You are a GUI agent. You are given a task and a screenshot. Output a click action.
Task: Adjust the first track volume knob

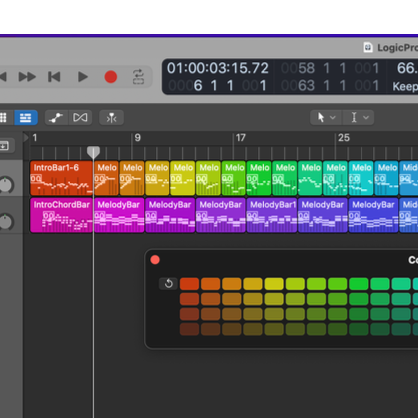click(6, 185)
